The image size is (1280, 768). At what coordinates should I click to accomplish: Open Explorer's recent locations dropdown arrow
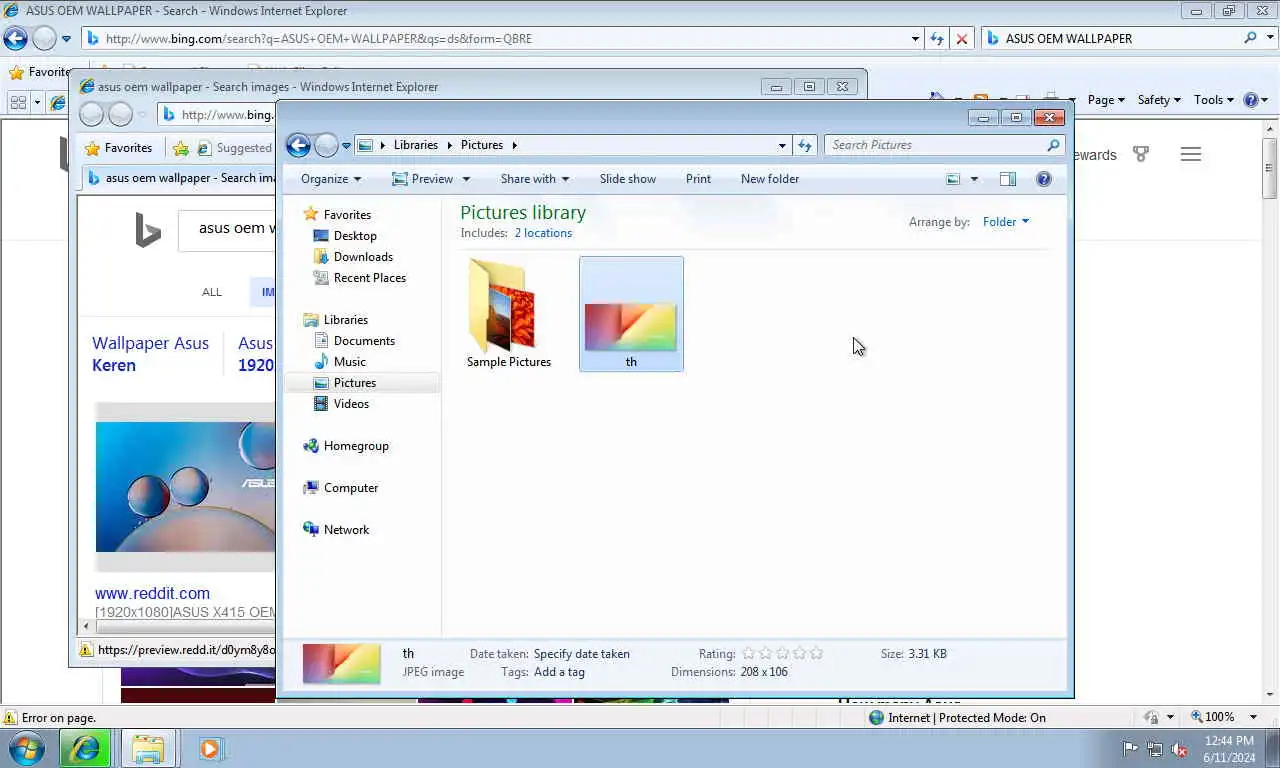coord(346,146)
